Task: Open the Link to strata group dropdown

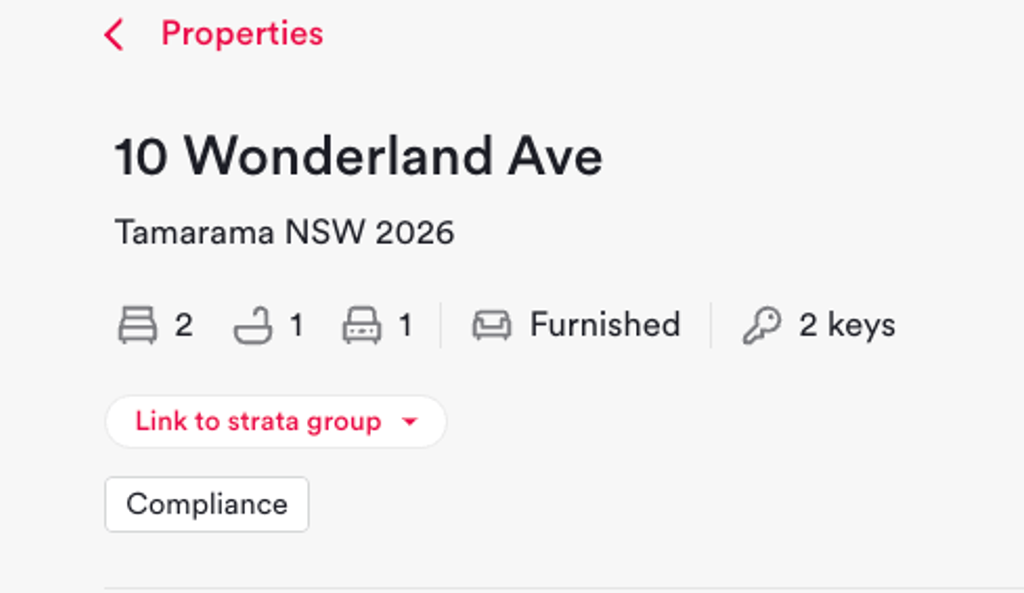Action: pyautogui.click(x=276, y=422)
